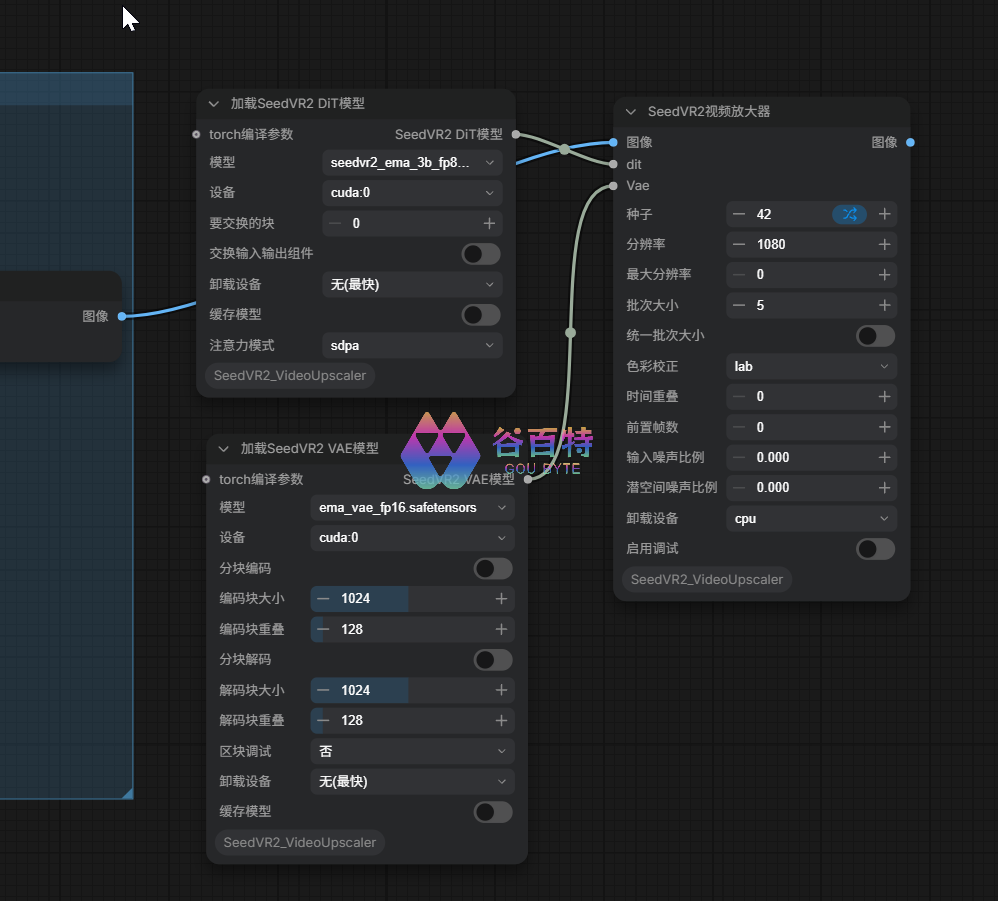Collapse the SeedVR2视频放大器 node
This screenshot has width=998, height=901.
631,112
